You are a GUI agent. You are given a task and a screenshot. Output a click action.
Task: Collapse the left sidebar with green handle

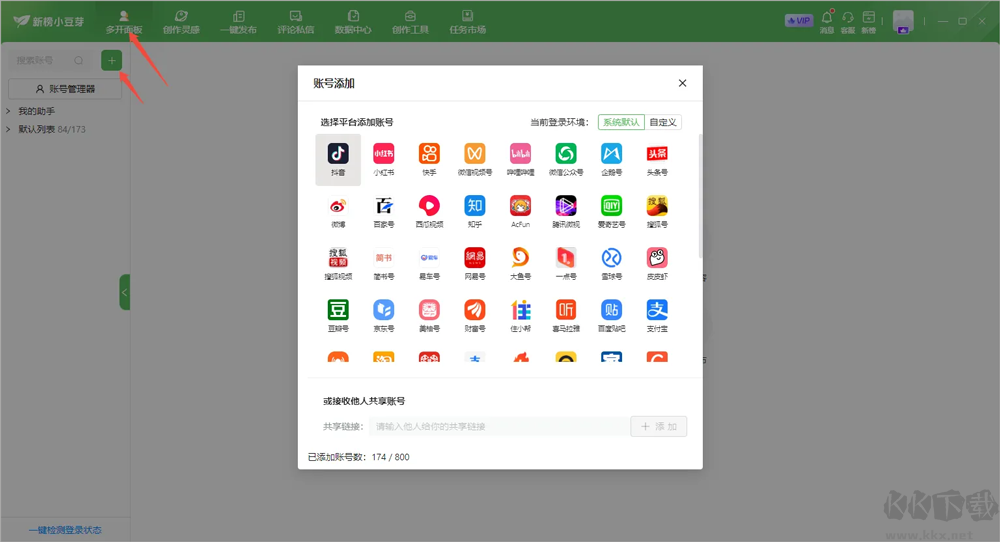124,292
